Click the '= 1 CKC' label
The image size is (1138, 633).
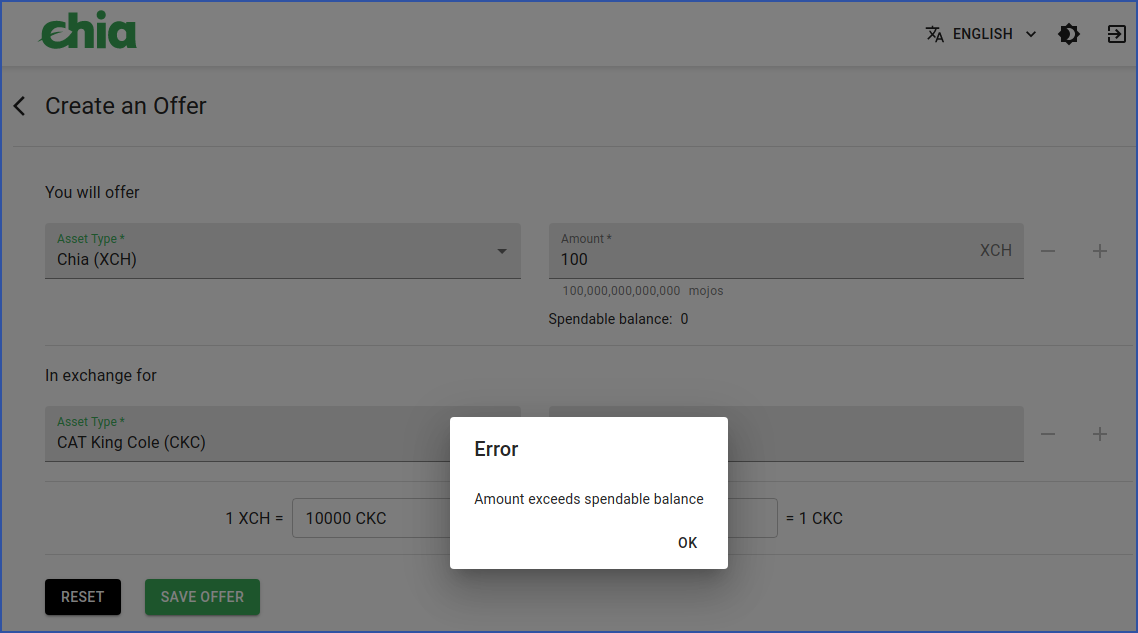click(x=814, y=518)
